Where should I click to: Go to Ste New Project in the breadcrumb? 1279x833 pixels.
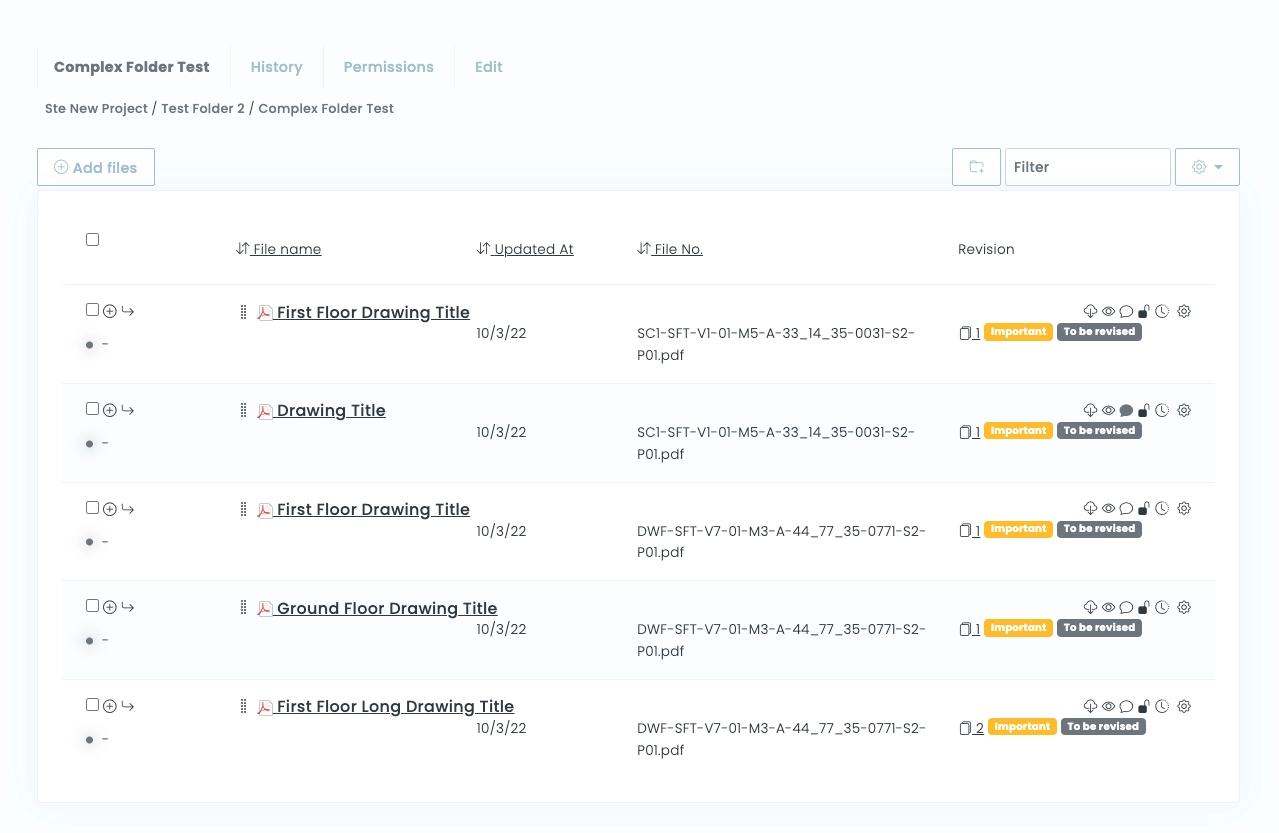[96, 108]
